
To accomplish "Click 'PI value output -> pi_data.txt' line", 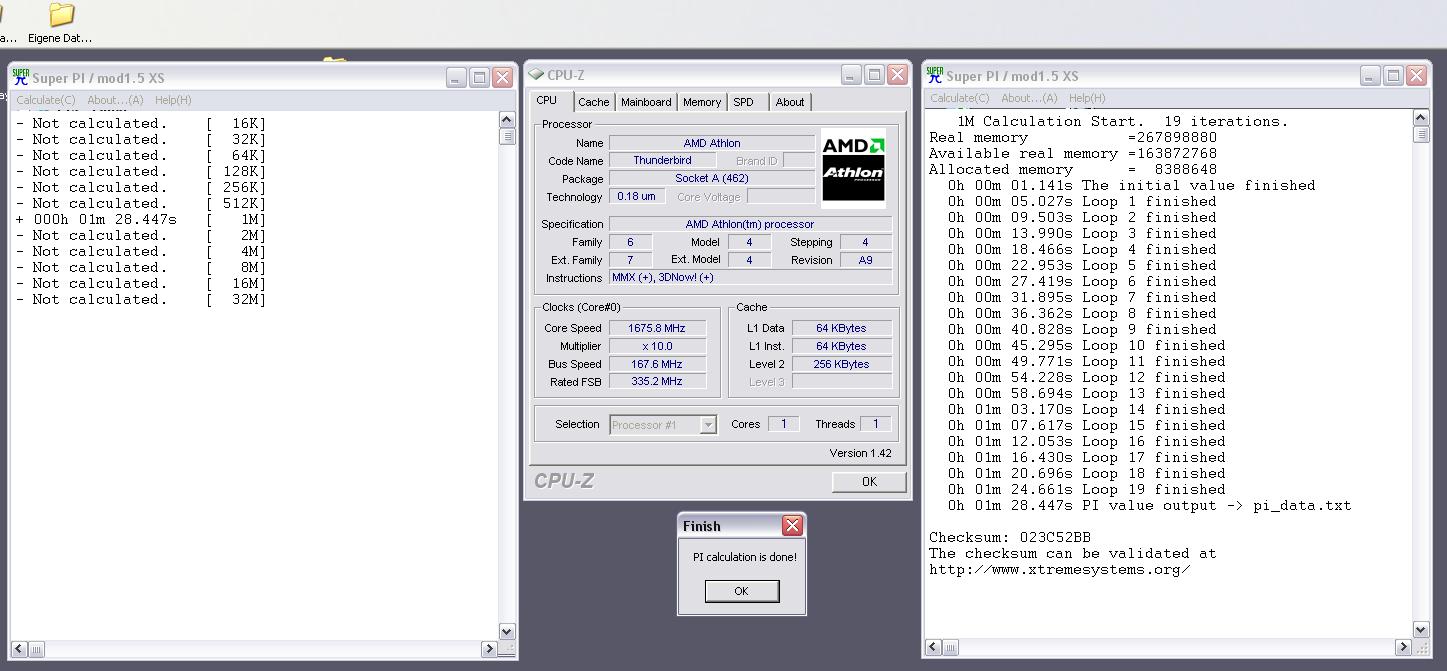I will pos(1149,505).
